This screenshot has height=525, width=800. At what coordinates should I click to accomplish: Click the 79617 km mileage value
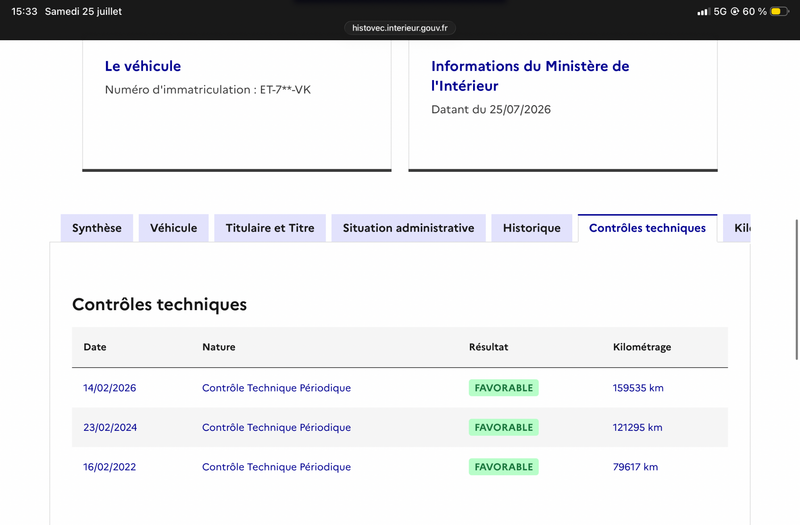(635, 467)
